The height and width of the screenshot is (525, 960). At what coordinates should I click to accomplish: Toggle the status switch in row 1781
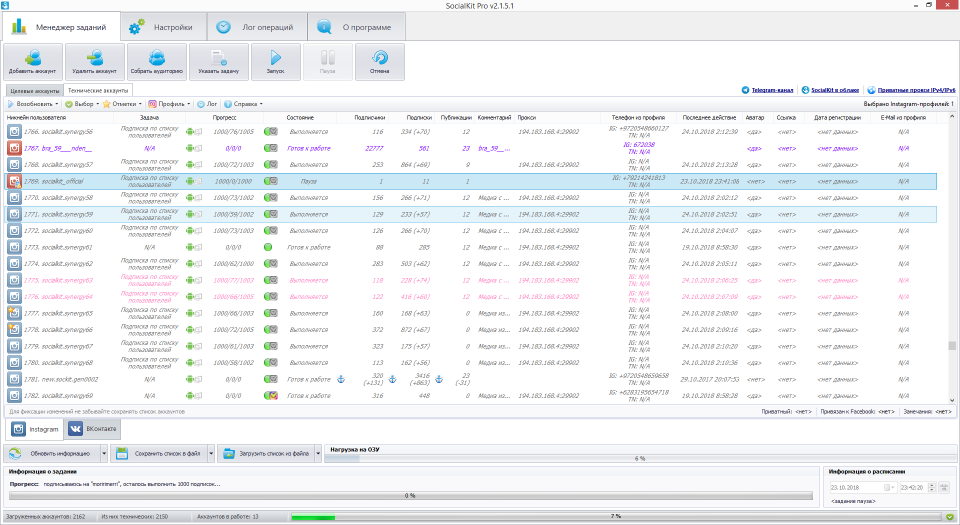point(271,379)
